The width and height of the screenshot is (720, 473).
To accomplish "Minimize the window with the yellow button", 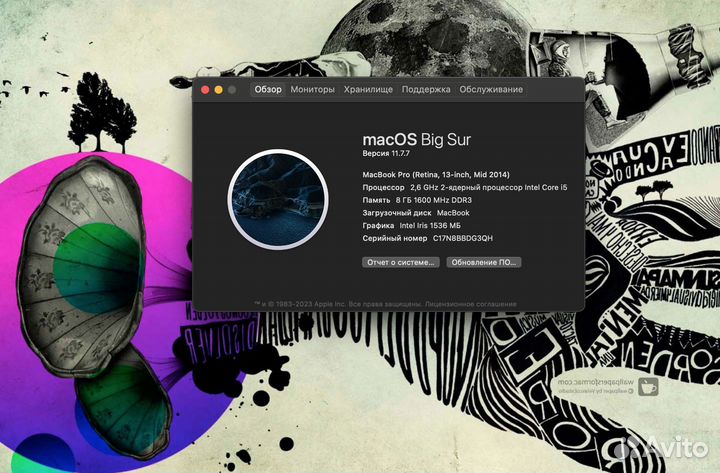I will (x=219, y=90).
